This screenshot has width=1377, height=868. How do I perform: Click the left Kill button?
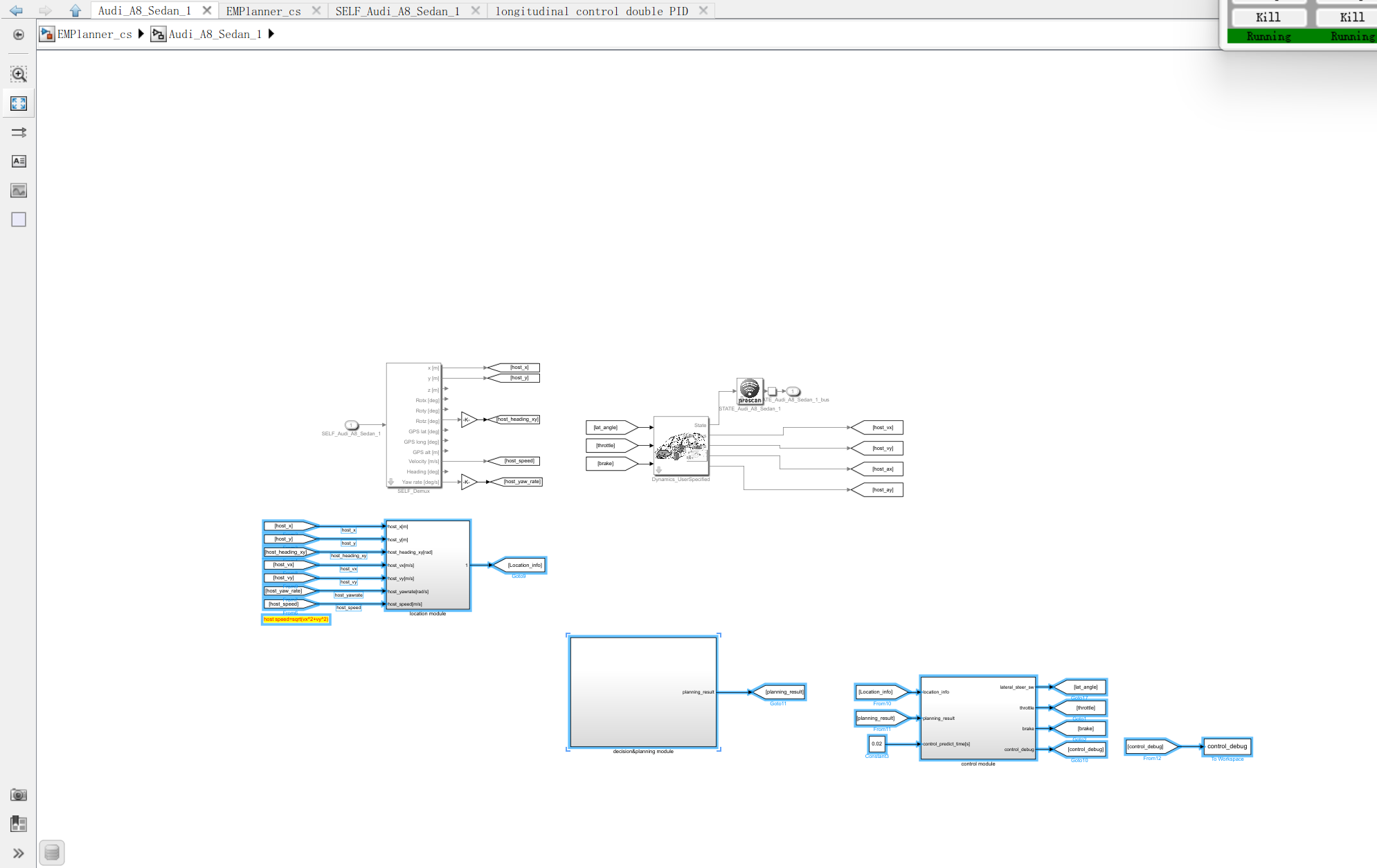1268,17
